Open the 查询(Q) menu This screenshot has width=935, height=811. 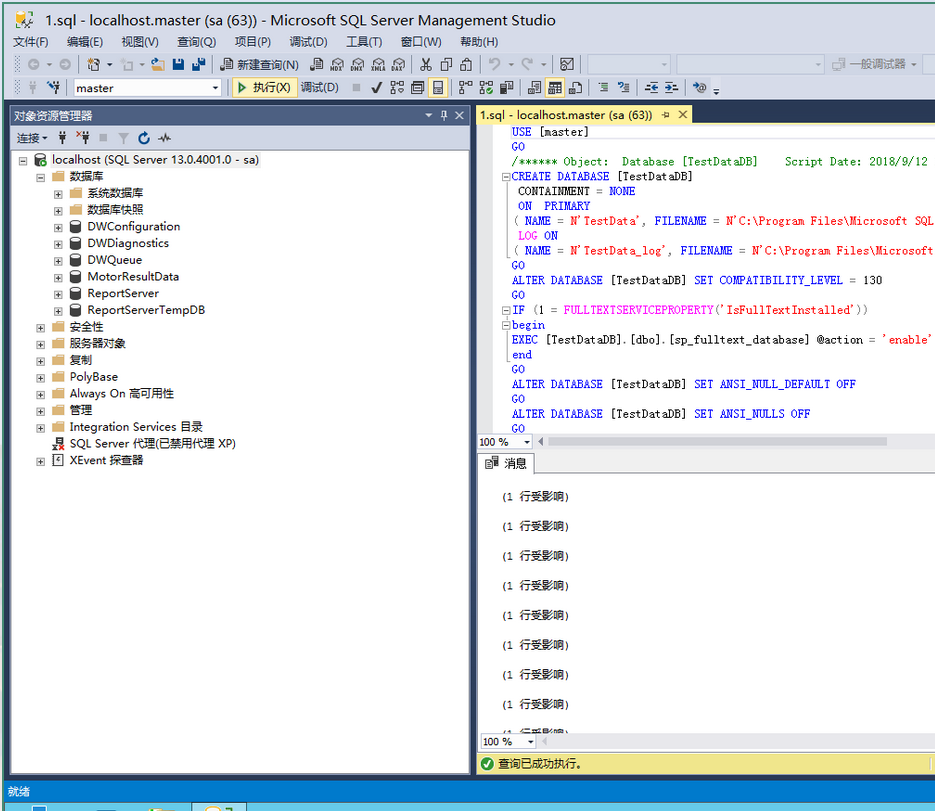[196, 41]
